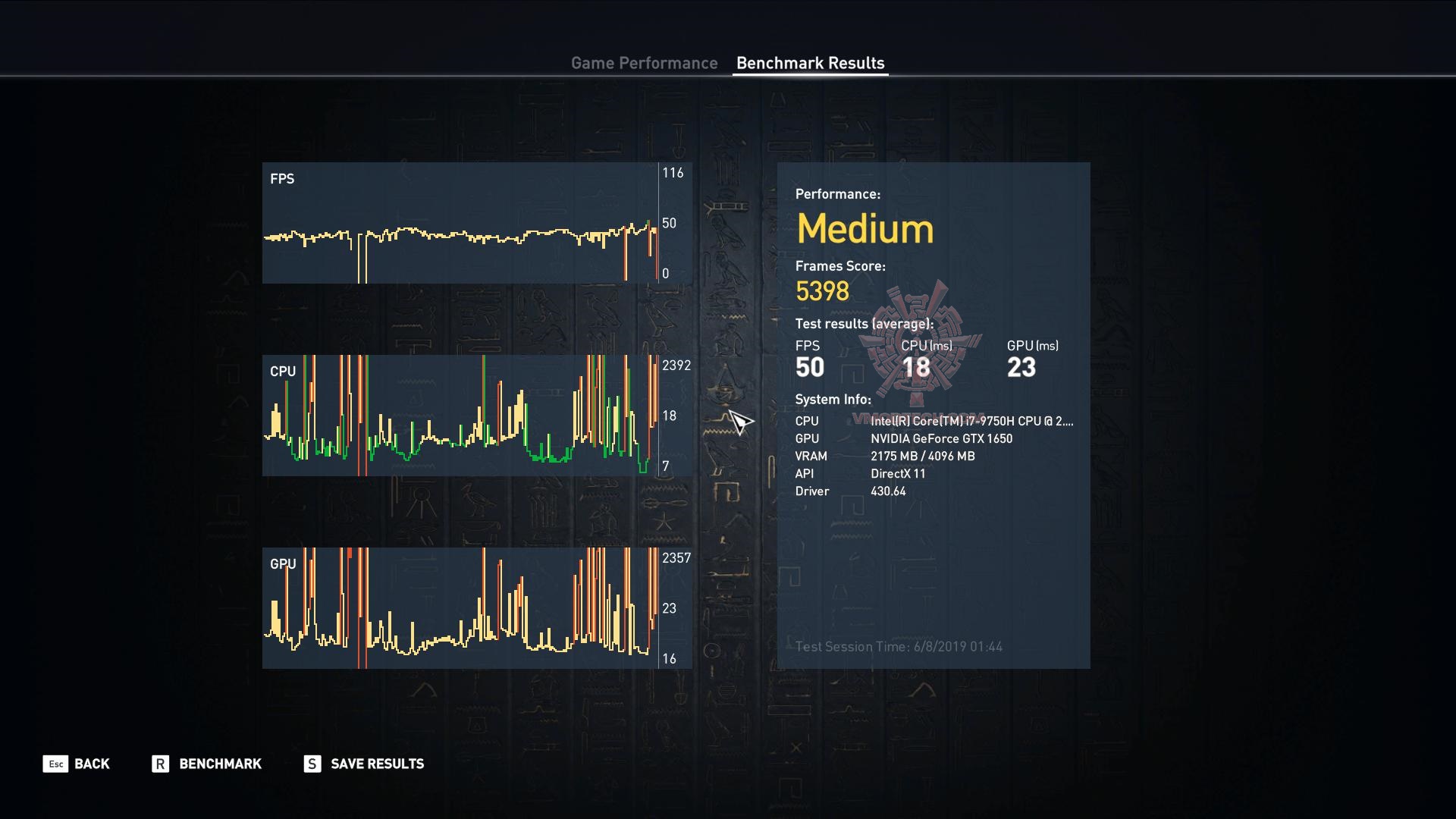The height and width of the screenshot is (819, 1456).
Task: Select the Benchmark Results tab
Action: (810, 63)
